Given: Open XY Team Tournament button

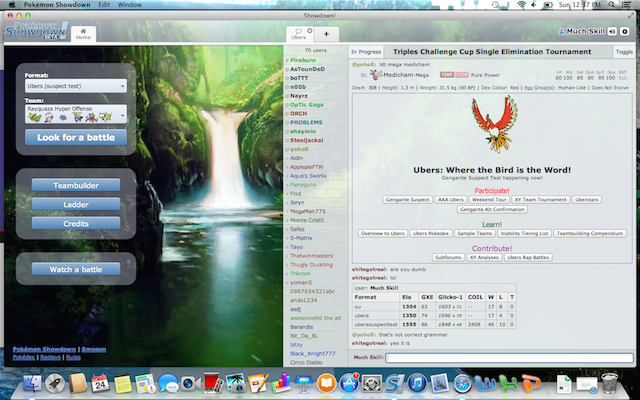Looking at the screenshot, I should point(540,200).
